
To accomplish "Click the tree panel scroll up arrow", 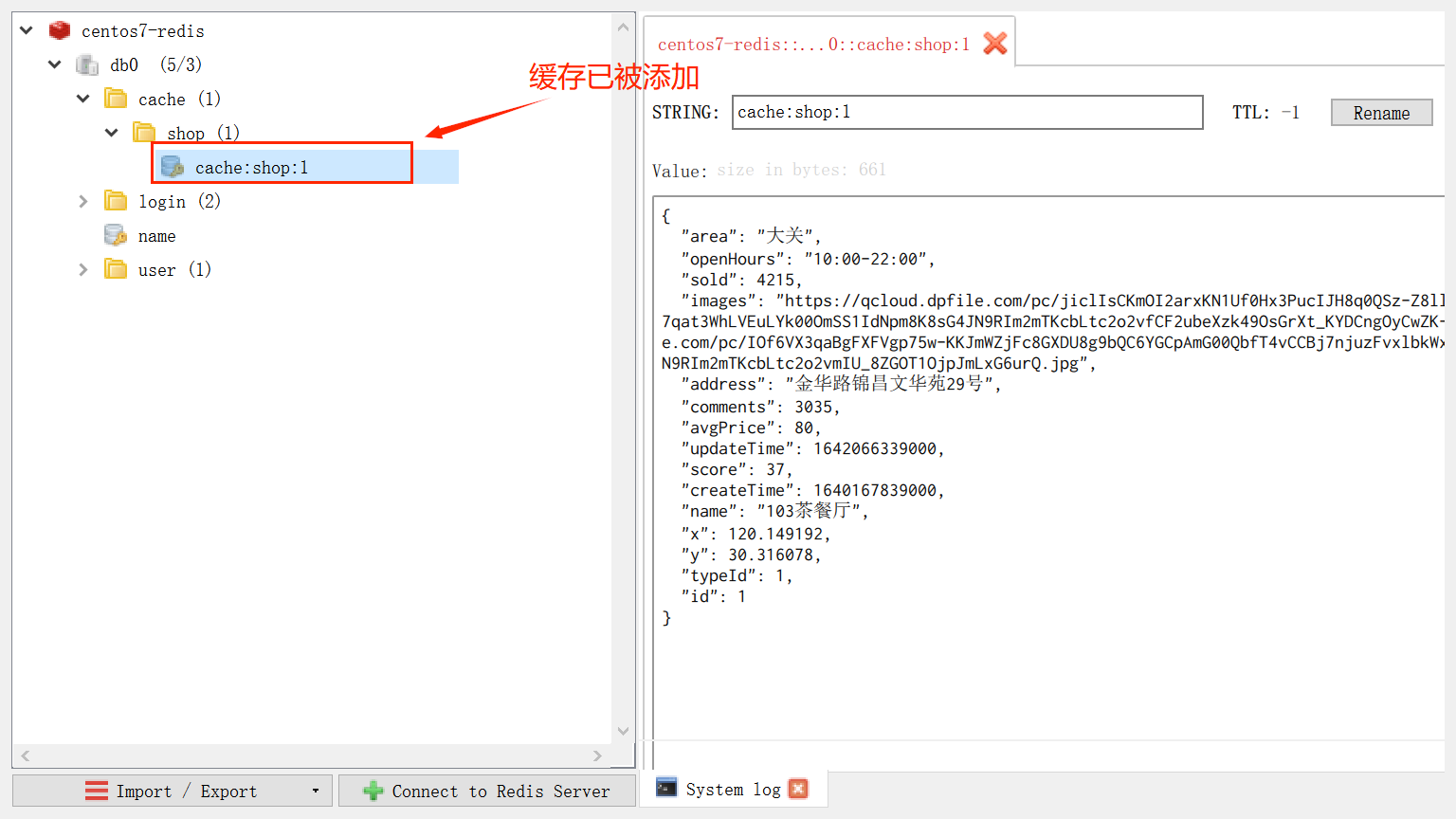I will (623, 27).
